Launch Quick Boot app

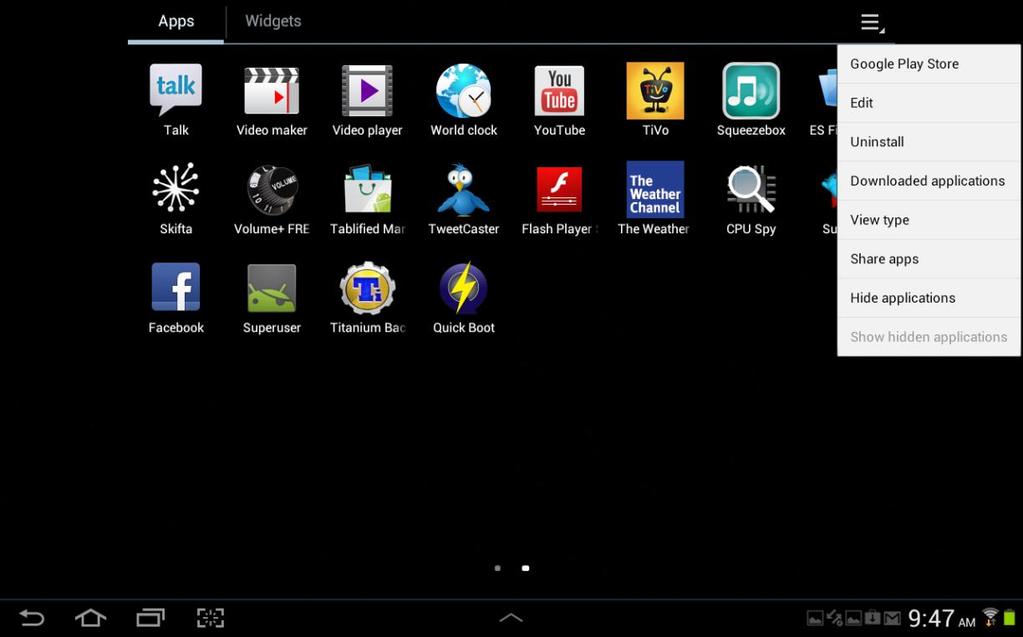[x=463, y=298]
